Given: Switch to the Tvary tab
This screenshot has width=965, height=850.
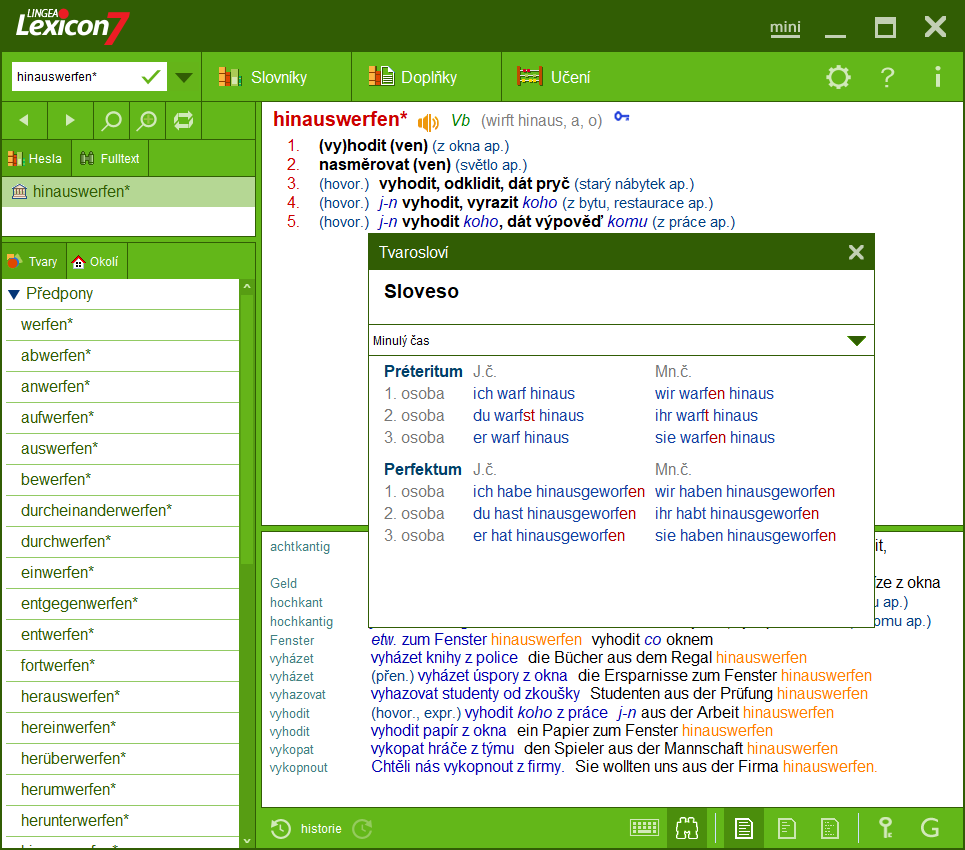Looking at the screenshot, I should [33, 262].
